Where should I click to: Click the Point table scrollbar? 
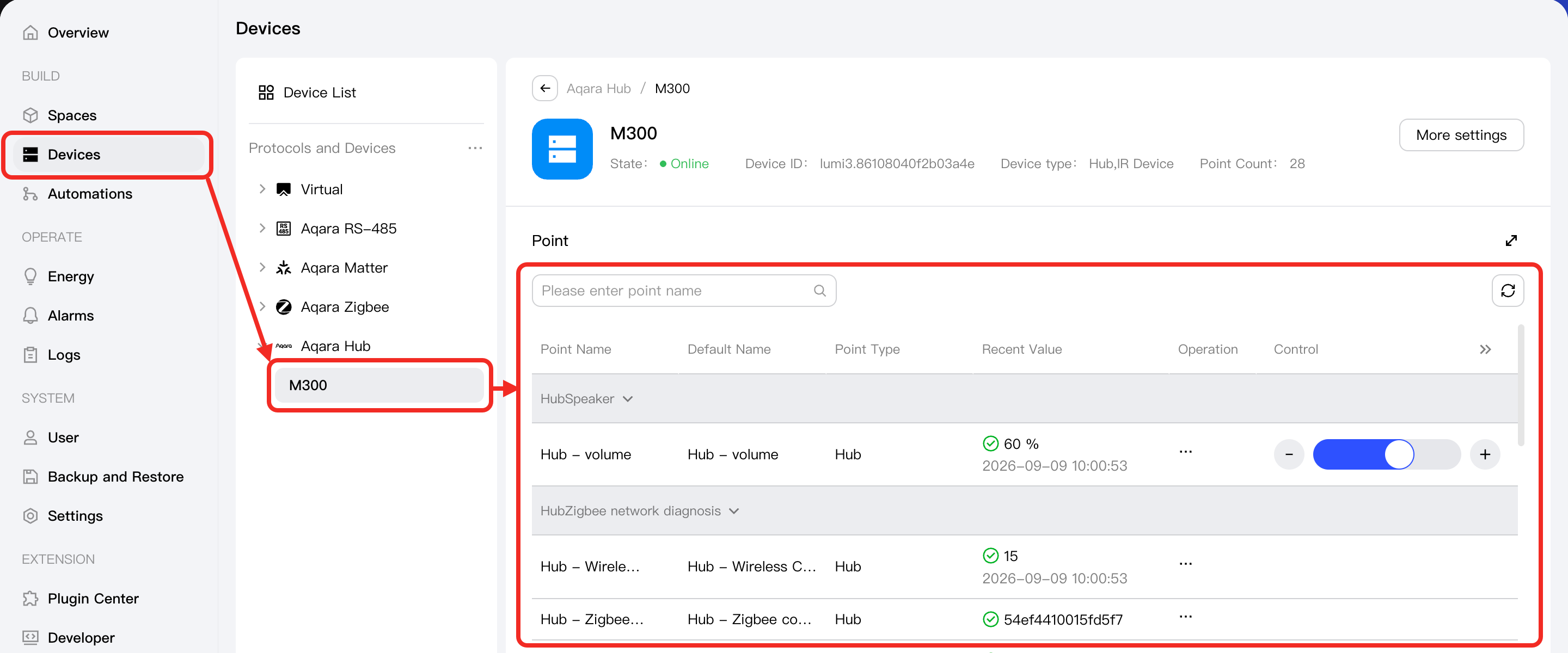1521,385
